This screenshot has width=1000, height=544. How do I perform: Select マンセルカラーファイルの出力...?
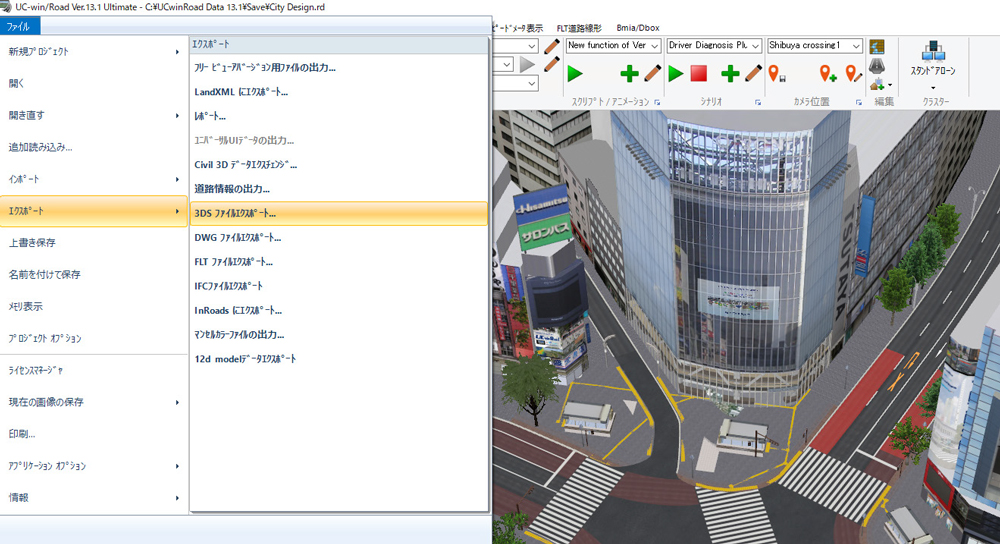point(339,335)
